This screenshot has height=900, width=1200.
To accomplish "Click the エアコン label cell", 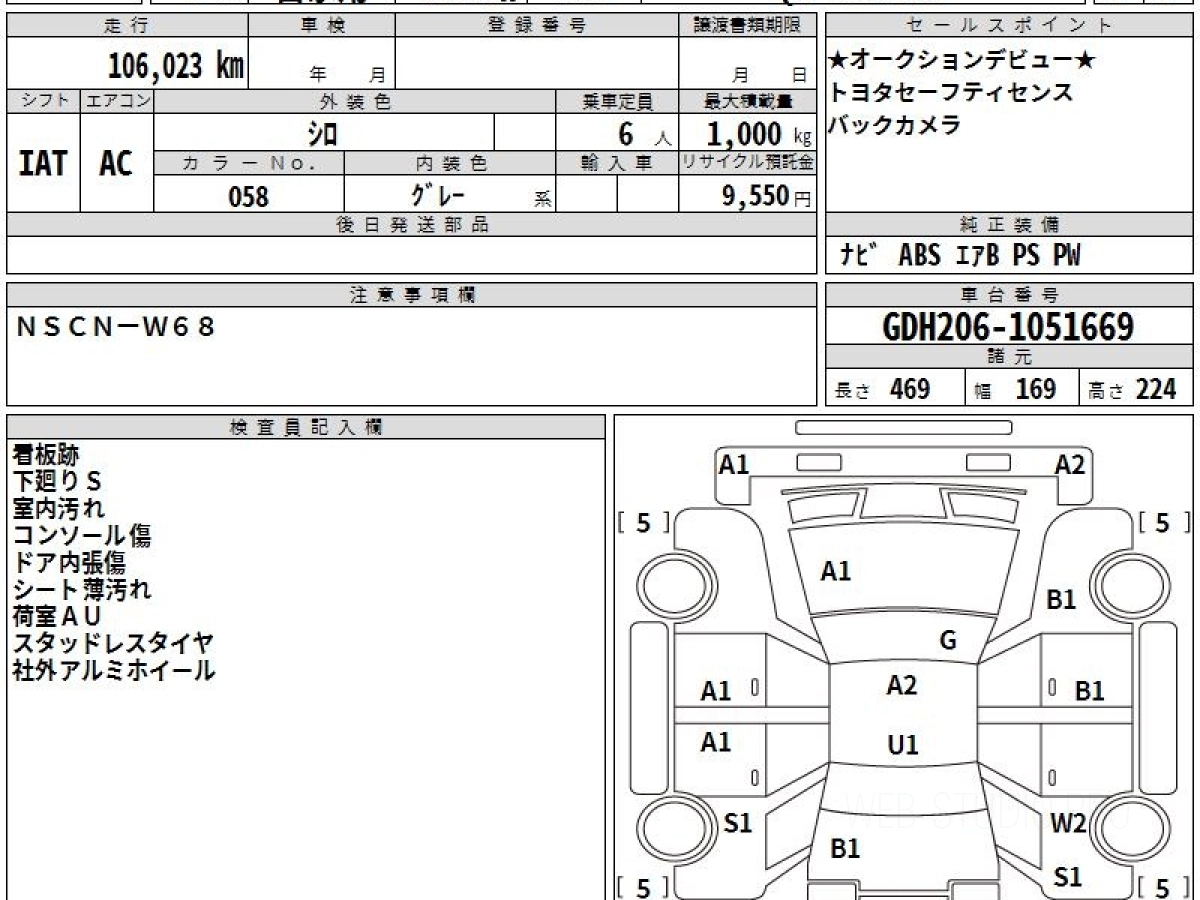I will 117,101.
